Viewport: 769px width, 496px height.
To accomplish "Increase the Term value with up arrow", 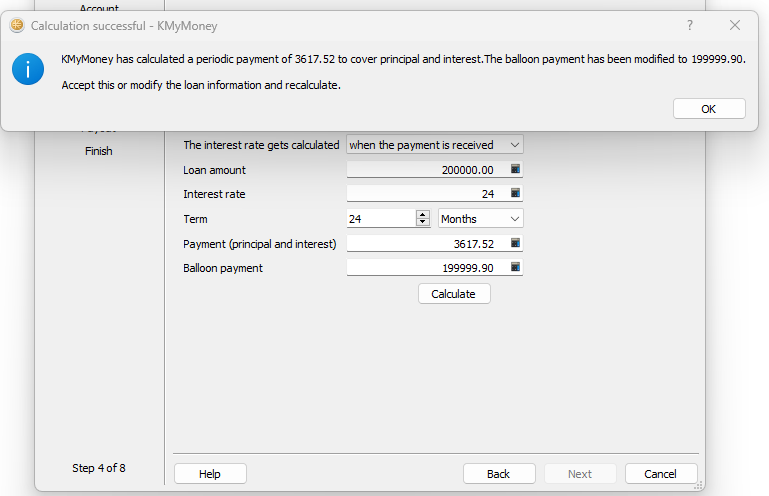I will (421, 214).
